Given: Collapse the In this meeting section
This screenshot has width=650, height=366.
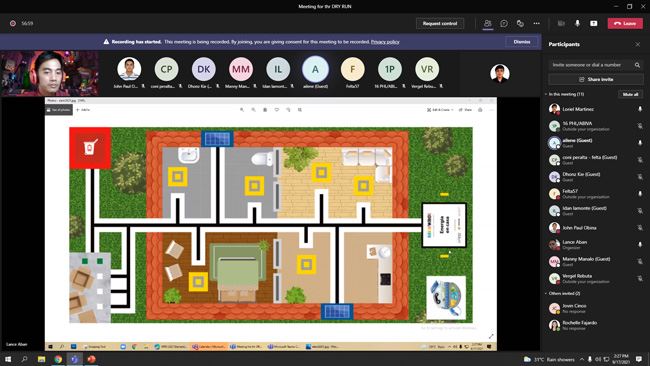Looking at the screenshot, I should [x=546, y=95].
